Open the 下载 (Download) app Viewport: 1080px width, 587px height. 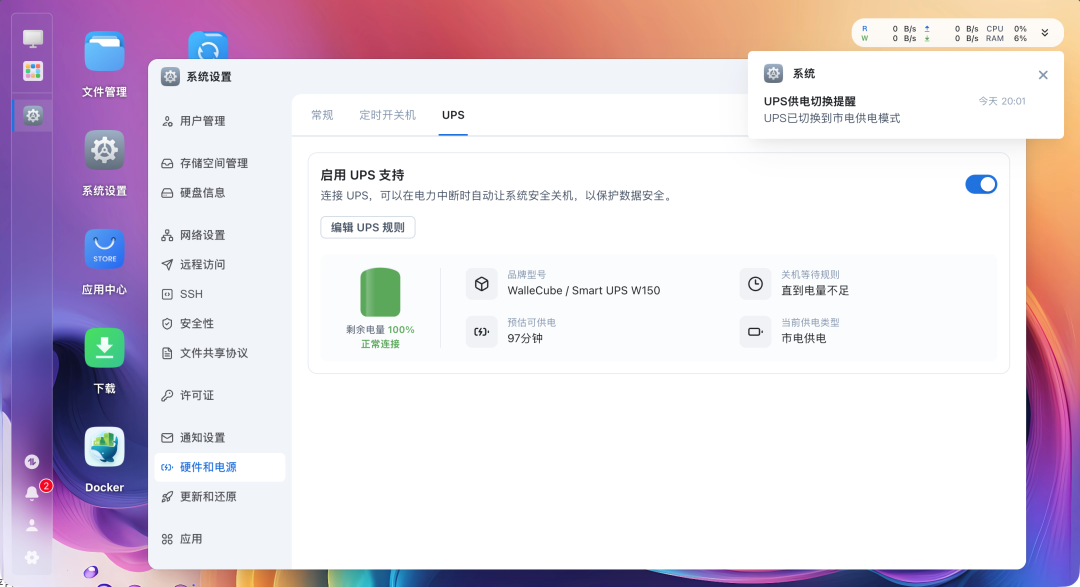click(104, 349)
